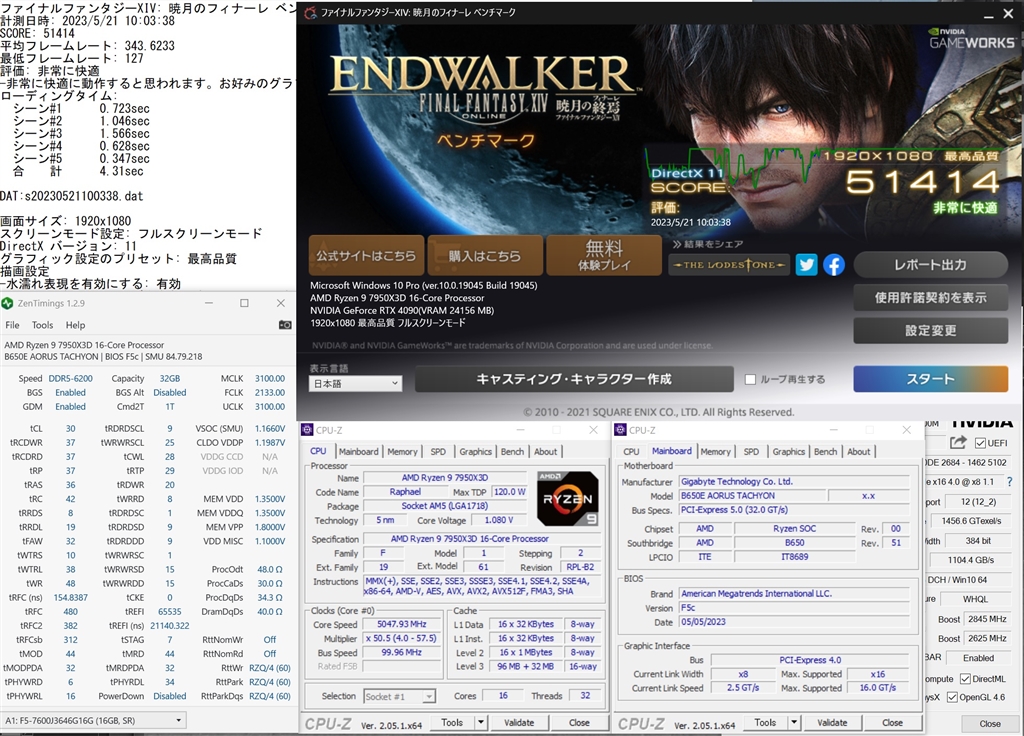Toggle the OpenGL 4.6 checkbox
The height and width of the screenshot is (736, 1024).
pos(952,697)
